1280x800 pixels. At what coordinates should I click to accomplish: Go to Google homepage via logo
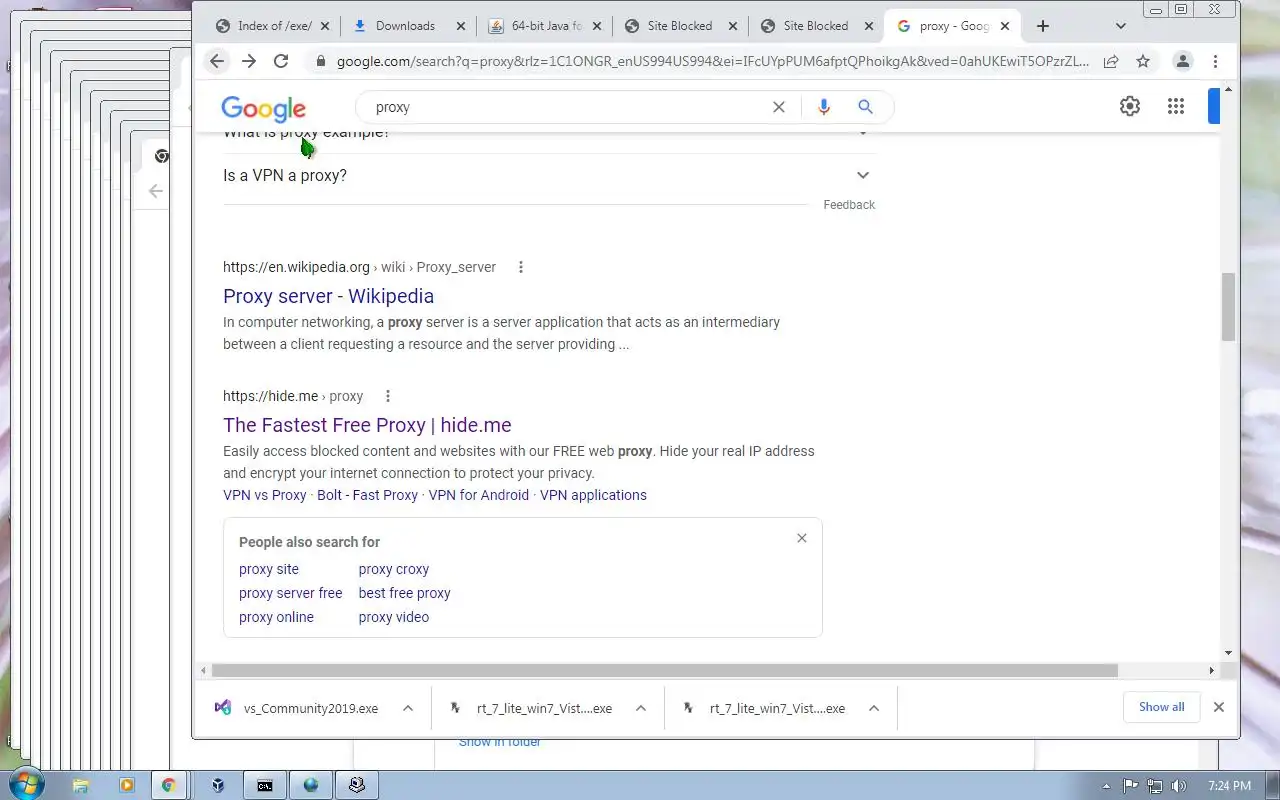[x=264, y=109]
